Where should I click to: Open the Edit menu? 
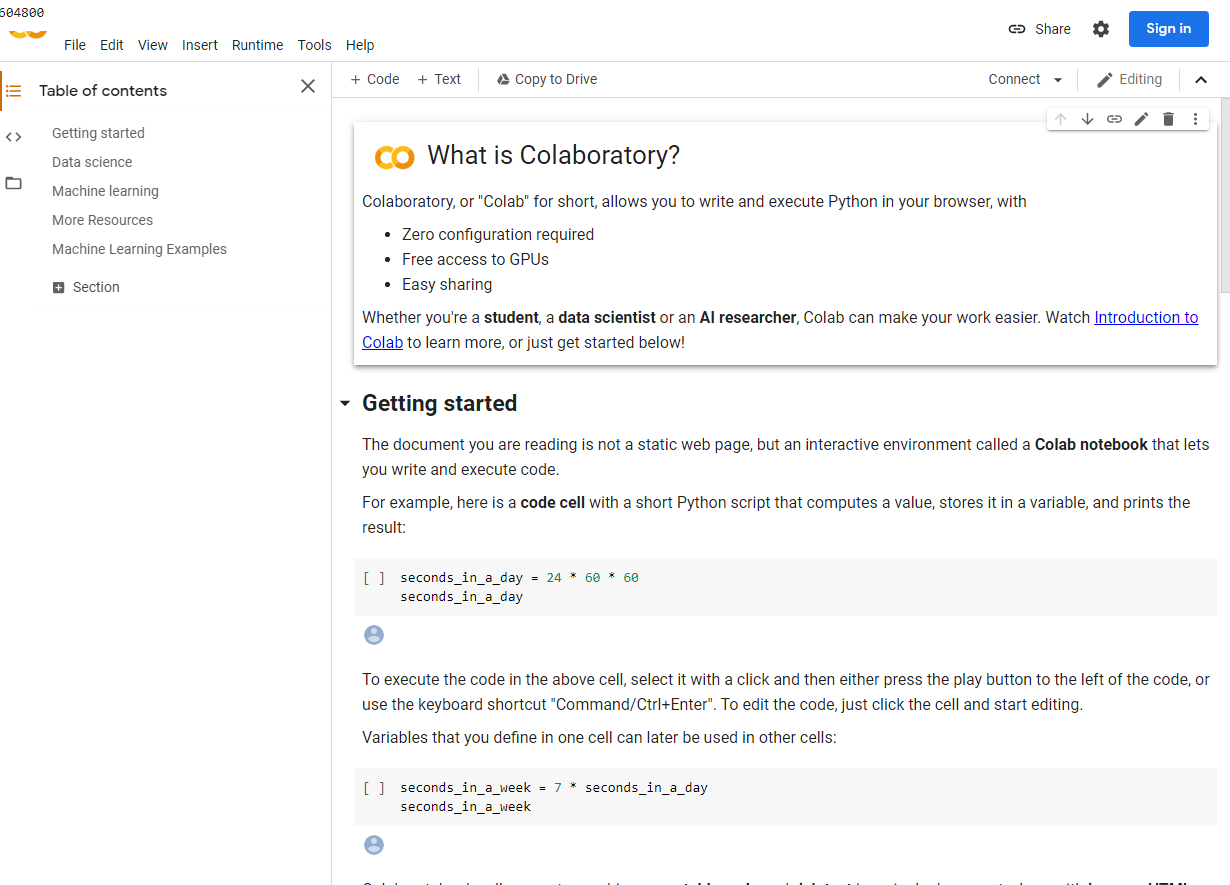(x=112, y=45)
